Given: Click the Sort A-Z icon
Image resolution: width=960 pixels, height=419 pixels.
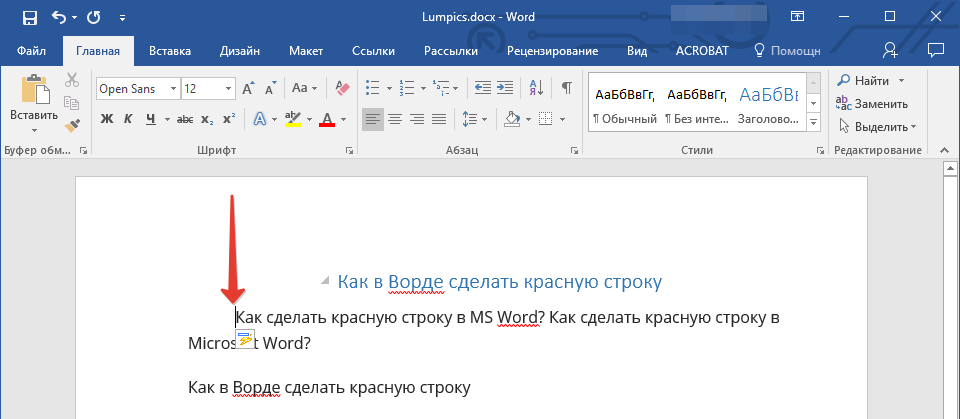Looking at the screenshot, I should [535, 88].
